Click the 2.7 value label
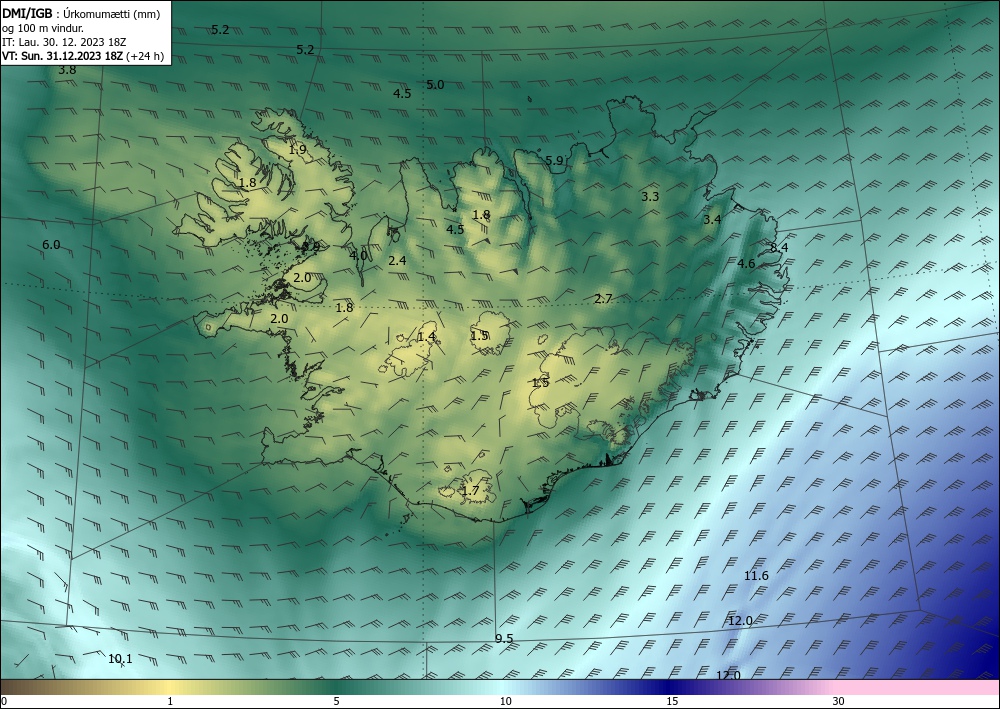This screenshot has width=1000, height=709. pos(603,298)
